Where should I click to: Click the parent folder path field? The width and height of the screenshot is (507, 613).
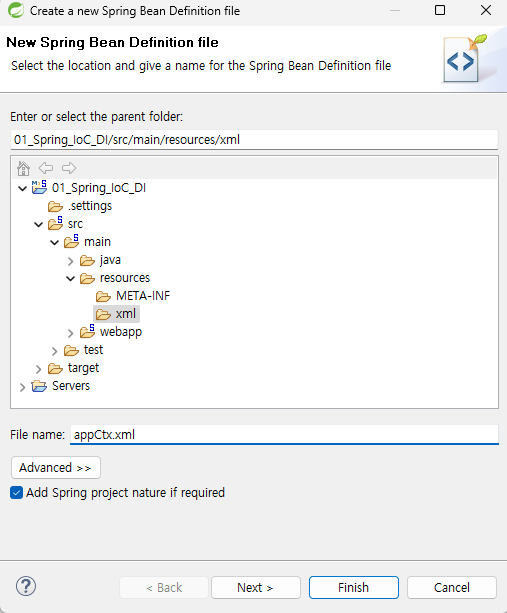(254, 140)
